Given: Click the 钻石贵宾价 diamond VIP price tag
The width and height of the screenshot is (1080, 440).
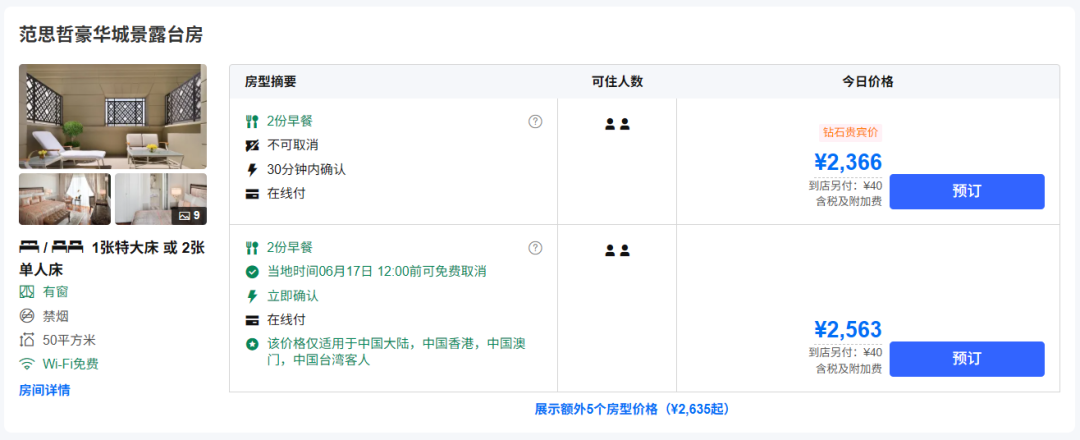Looking at the screenshot, I should tap(850, 133).
